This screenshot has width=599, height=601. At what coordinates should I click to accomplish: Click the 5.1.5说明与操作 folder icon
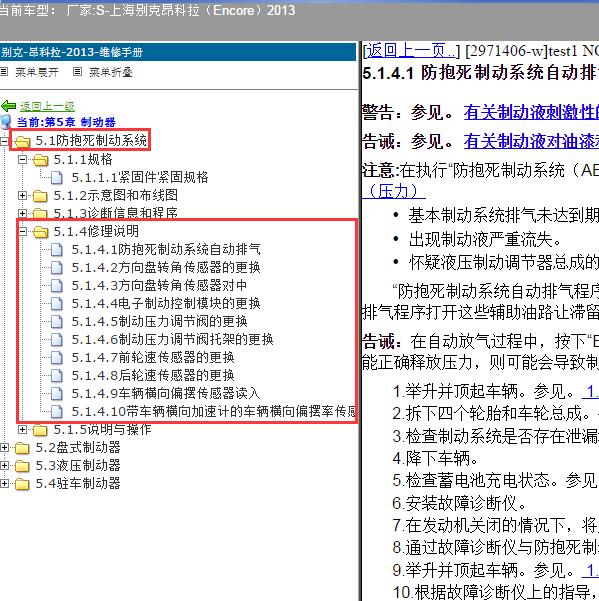(x=41, y=430)
